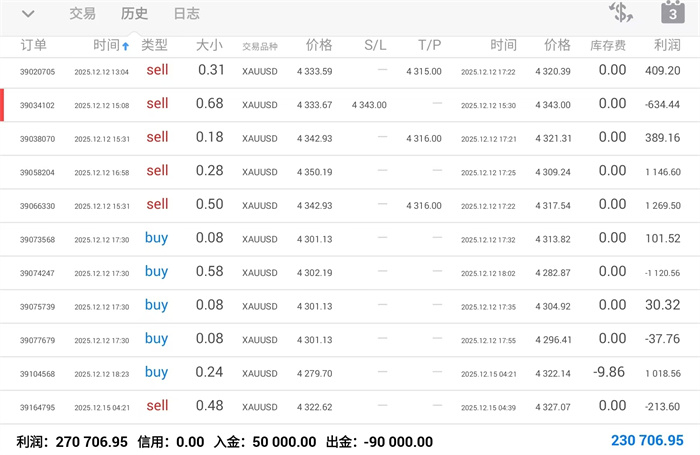Select the last order 39164795

(x=38, y=407)
